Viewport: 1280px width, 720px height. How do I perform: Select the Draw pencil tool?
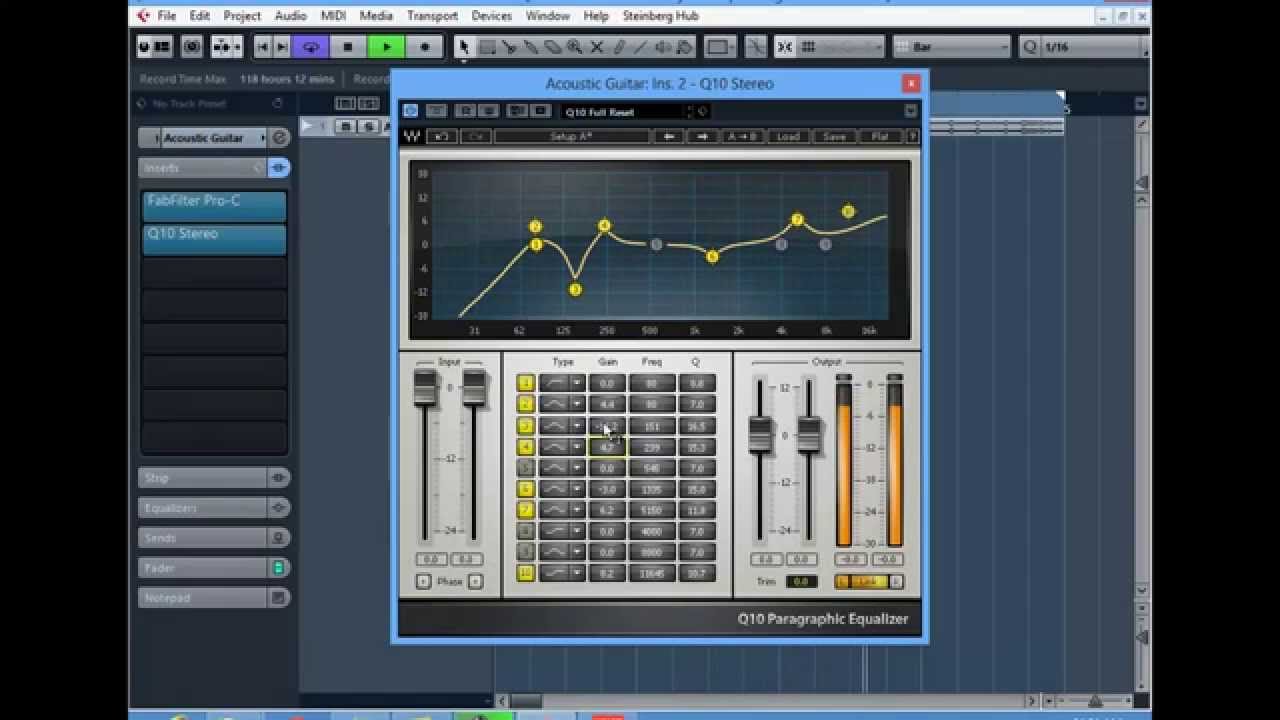point(619,47)
